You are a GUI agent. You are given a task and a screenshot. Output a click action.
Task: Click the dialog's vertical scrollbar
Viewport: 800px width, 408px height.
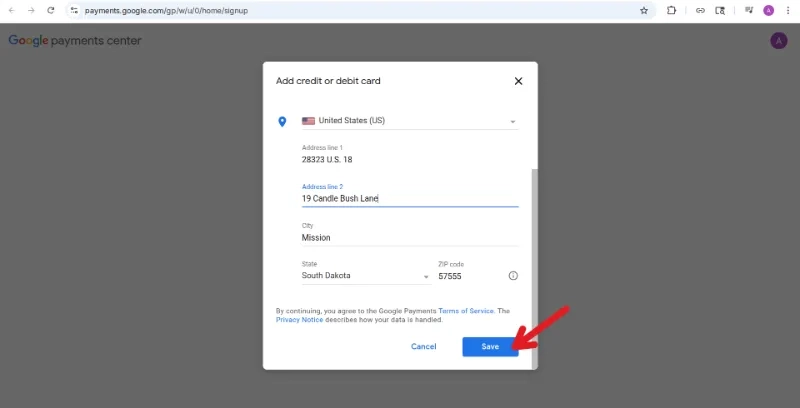click(x=534, y=268)
